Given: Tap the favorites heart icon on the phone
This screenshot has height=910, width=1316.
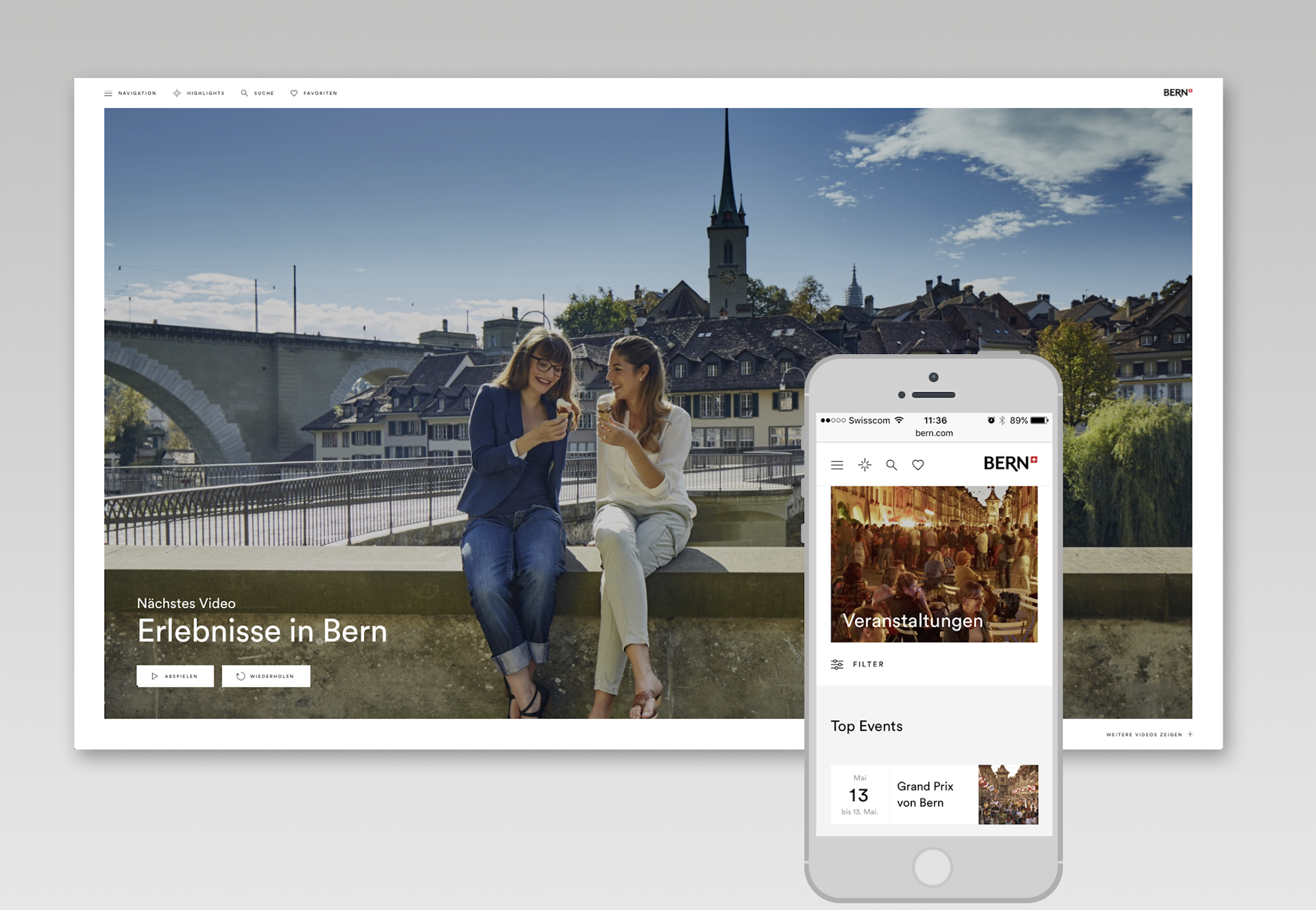Looking at the screenshot, I should pos(918,465).
